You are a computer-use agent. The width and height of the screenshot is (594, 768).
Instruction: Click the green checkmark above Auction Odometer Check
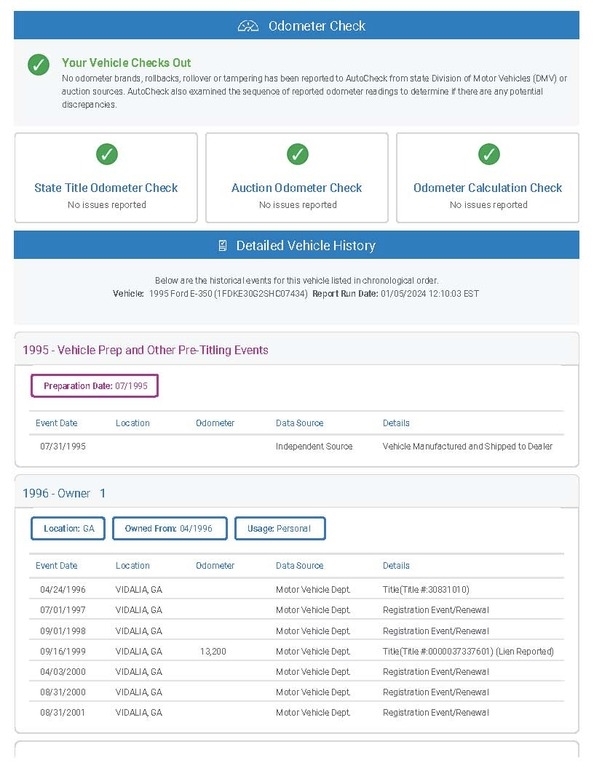pos(297,154)
